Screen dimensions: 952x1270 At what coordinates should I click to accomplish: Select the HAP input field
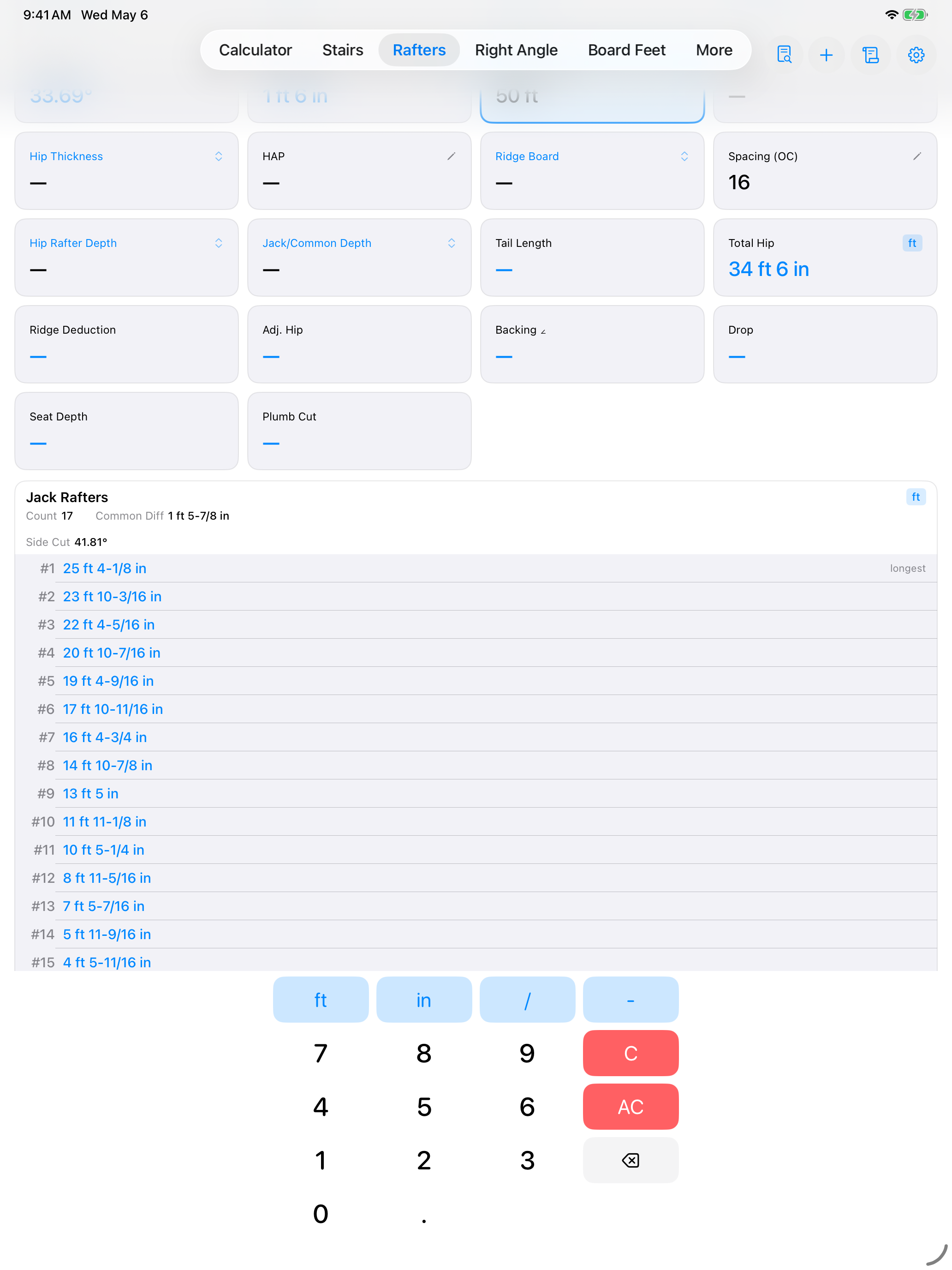tap(359, 171)
